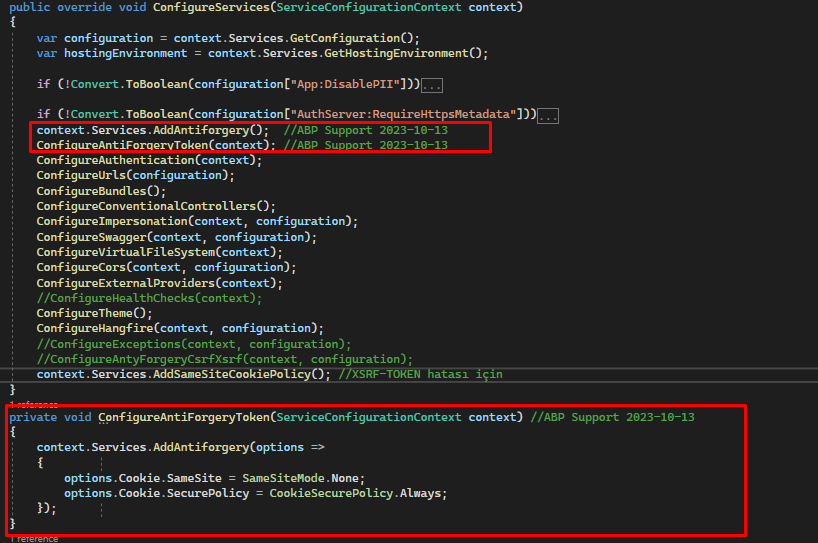Place cursor on ConfigureUrls(configuration) call
Image resolution: width=818 pixels, height=543 pixels.
pyautogui.click(x=135, y=175)
